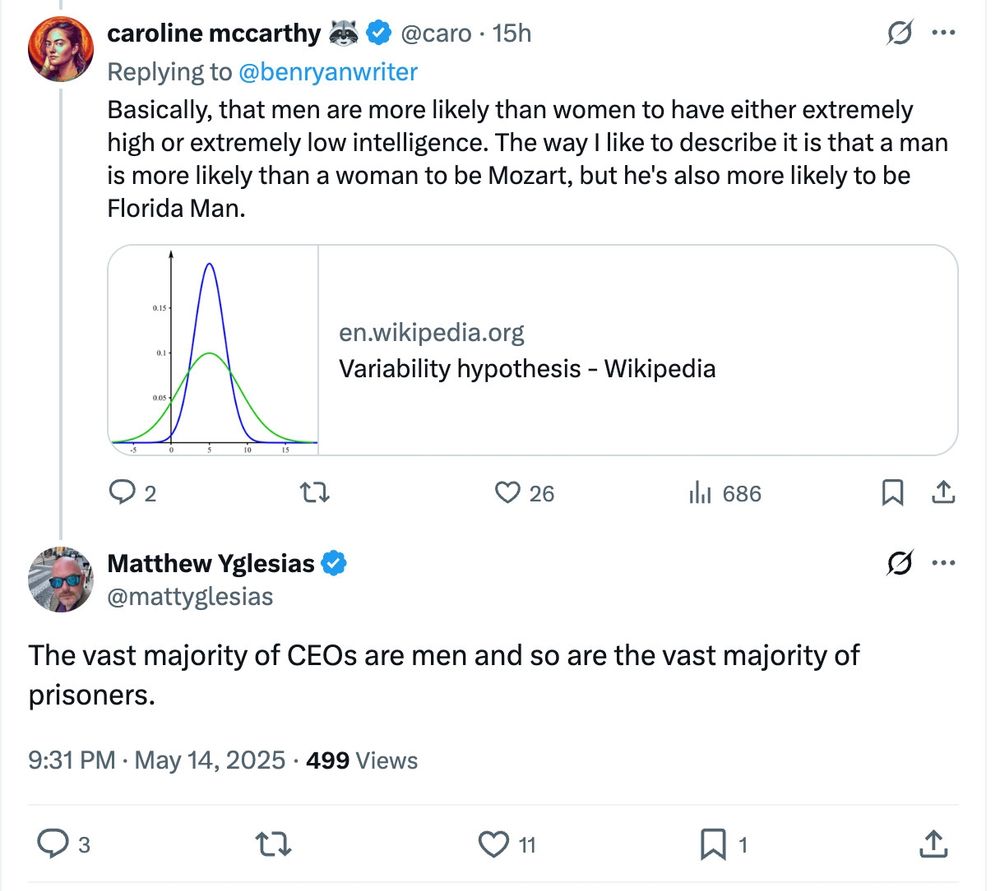Screen dimensions: 1000x891
Task: Click the verified badge next to @caro
Action: [x=377, y=32]
